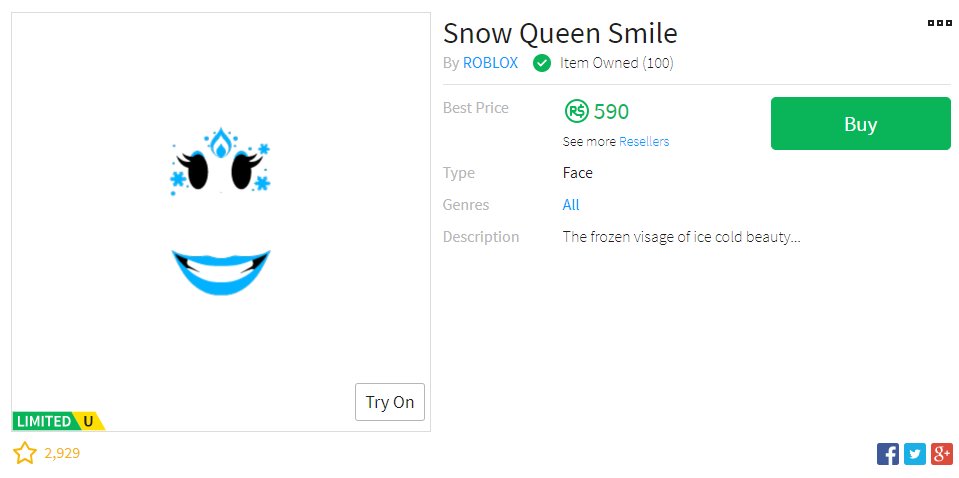Click the Limited U badge
The height and width of the screenshot is (478, 959).
58,421
